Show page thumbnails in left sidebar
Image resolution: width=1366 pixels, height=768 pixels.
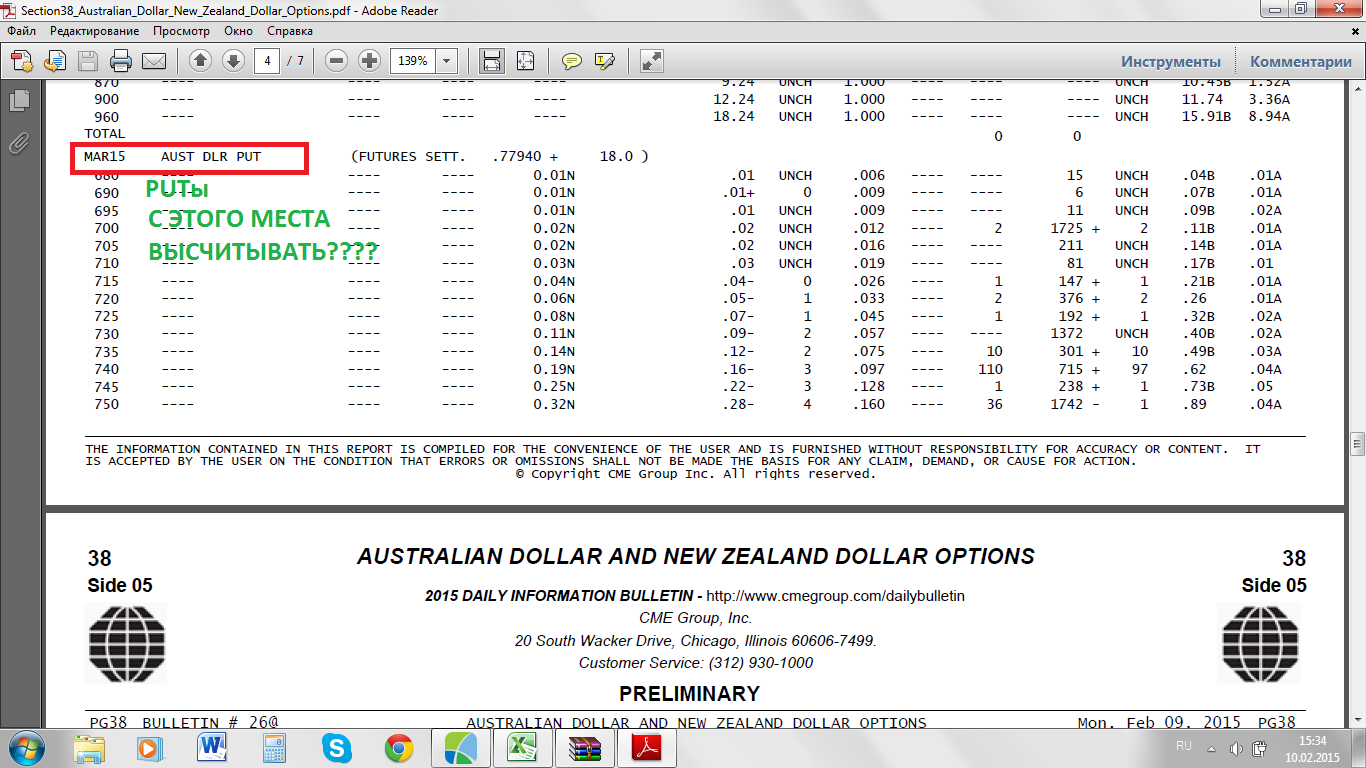click(19, 101)
